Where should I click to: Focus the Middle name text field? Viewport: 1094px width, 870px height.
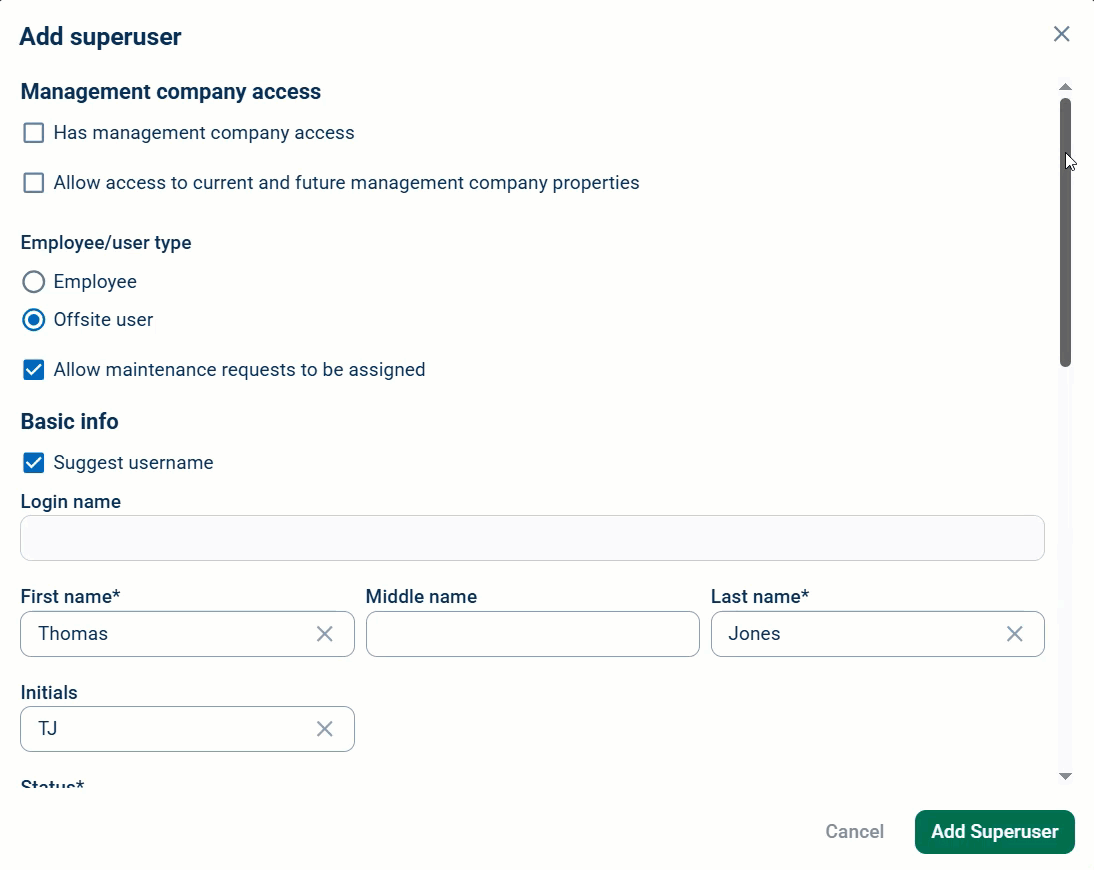[532, 633]
